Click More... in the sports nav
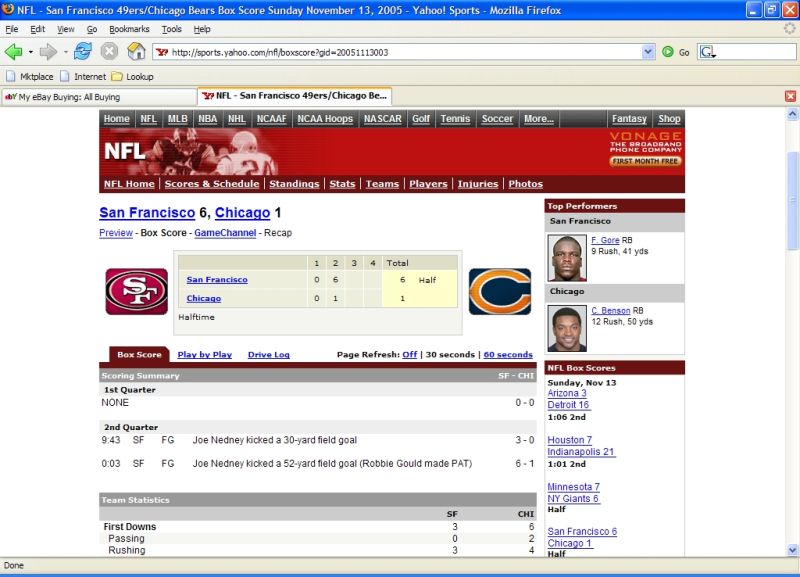Viewport: 800px width, 577px height. (539, 119)
